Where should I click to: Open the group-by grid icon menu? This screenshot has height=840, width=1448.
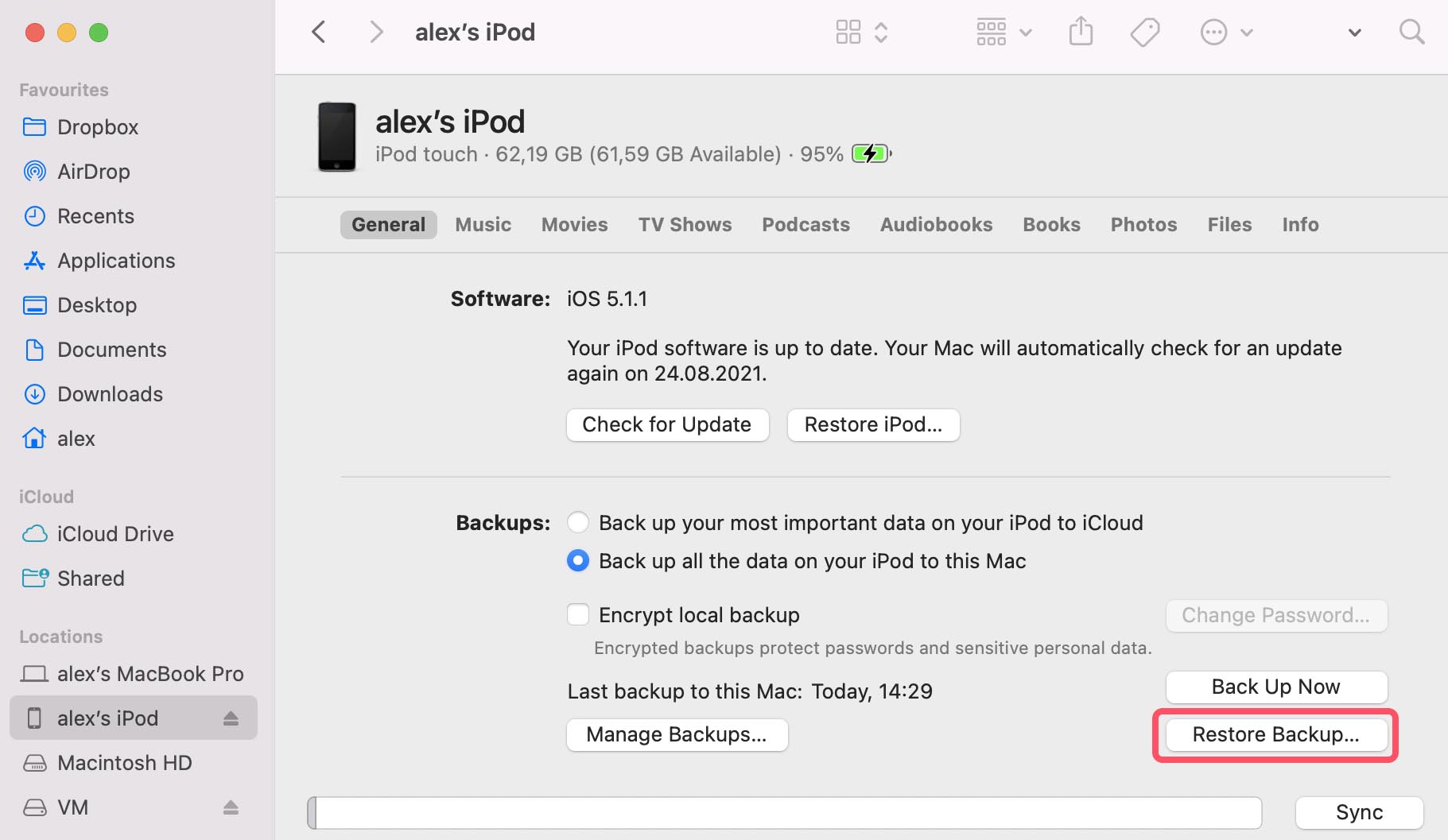991,33
